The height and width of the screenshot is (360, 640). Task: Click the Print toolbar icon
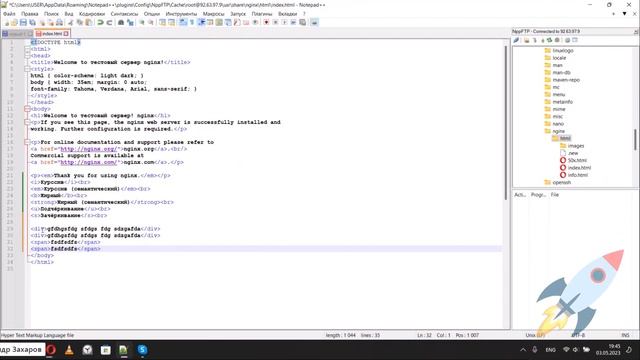60,22
